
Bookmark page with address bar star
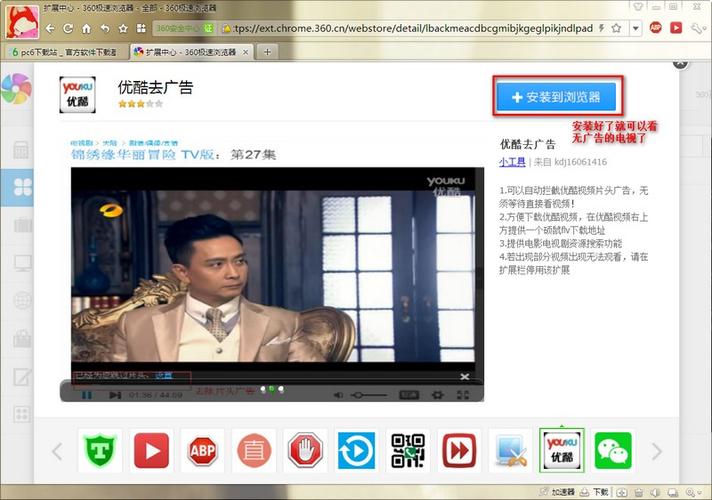click(x=616, y=28)
